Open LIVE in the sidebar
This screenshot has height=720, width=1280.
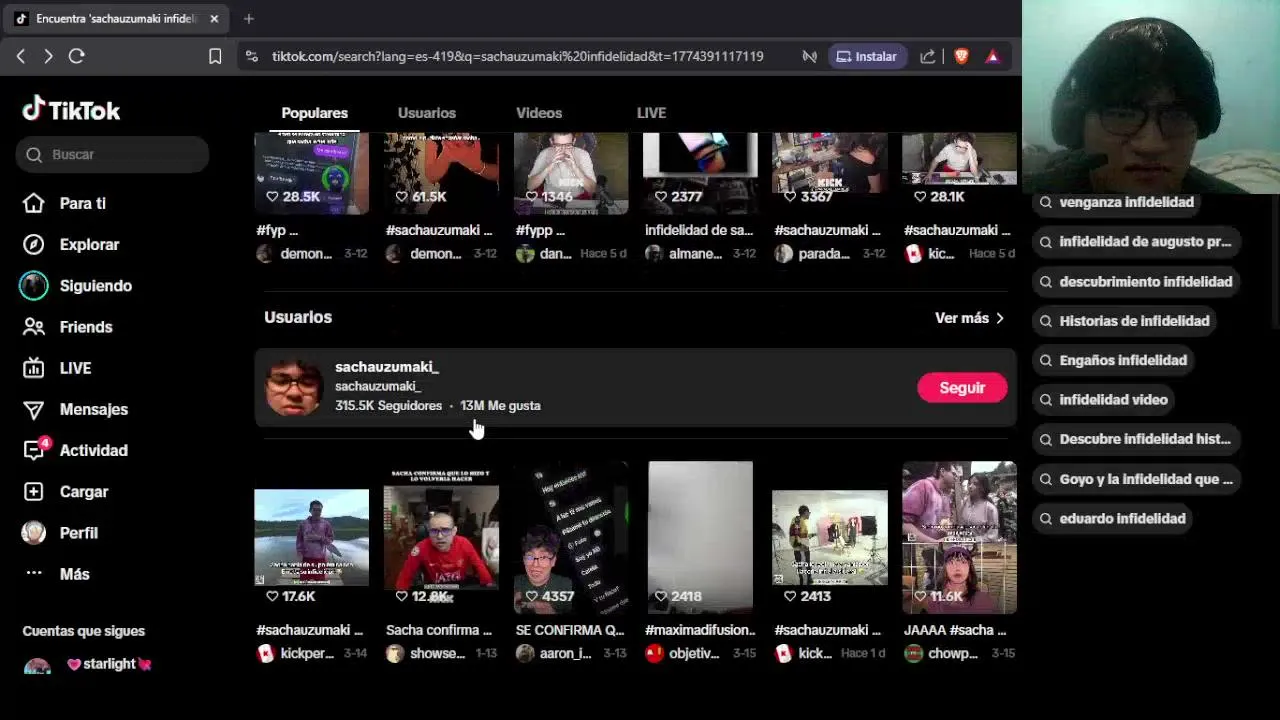pyautogui.click(x=75, y=368)
